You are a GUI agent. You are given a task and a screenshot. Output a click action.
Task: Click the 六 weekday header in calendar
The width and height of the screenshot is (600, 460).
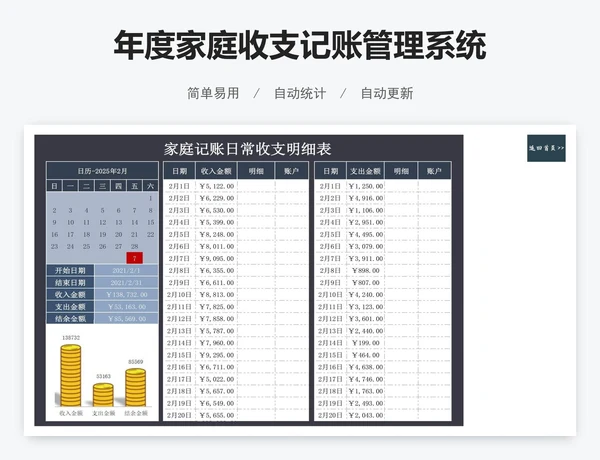[x=150, y=186]
